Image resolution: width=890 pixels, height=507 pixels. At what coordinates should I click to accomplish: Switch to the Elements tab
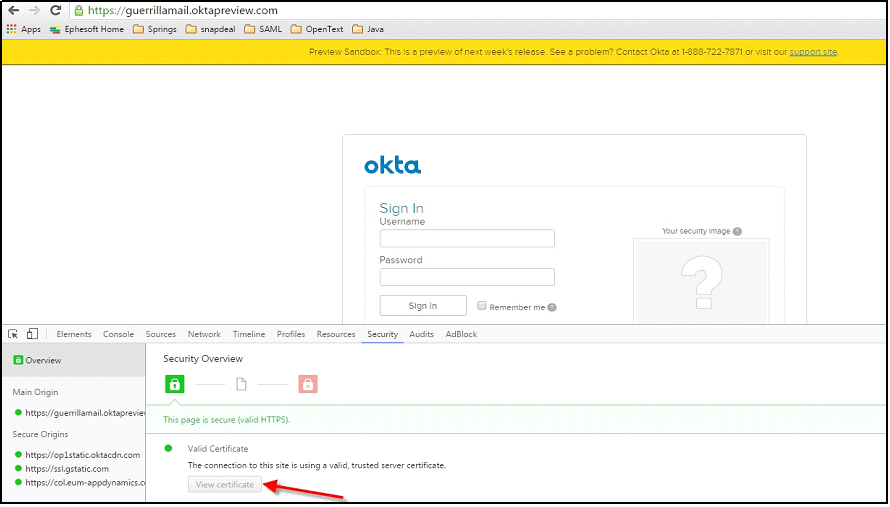click(x=74, y=334)
